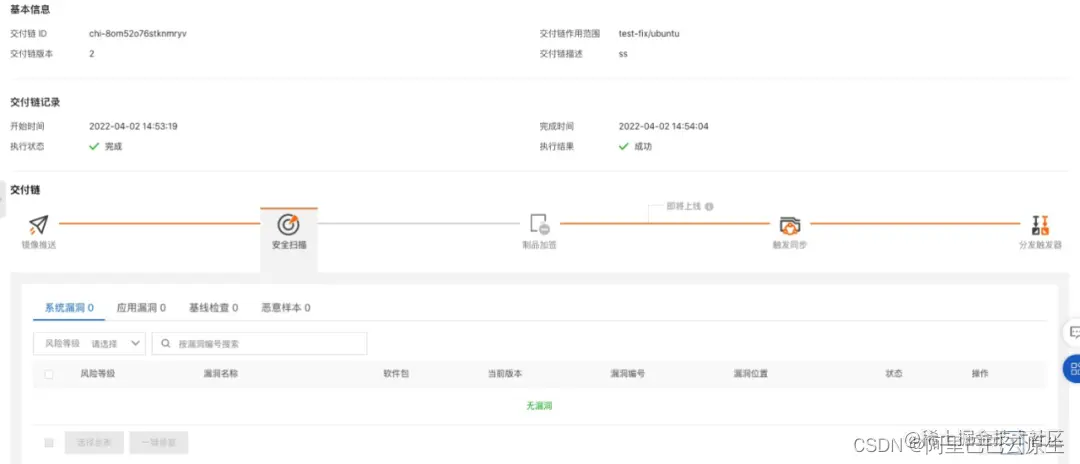Viewport: 1080px width, 464px height.
Task: Click the scope value test-fix/ubuntu
Action: click(x=650, y=33)
